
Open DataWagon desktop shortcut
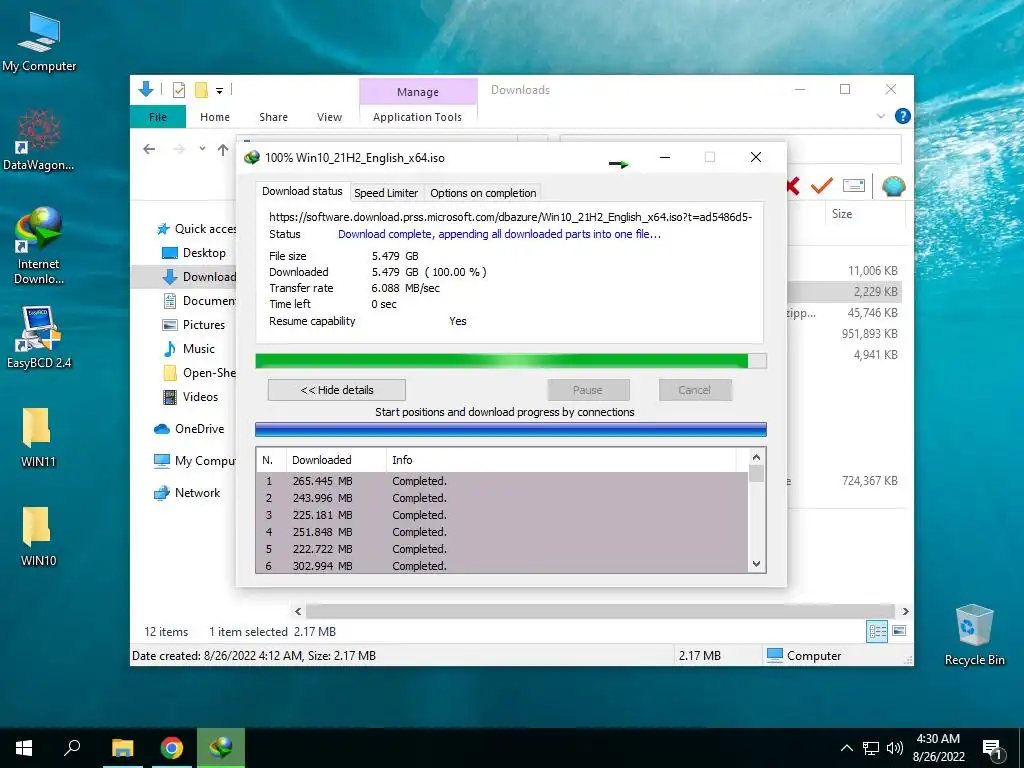click(39, 140)
